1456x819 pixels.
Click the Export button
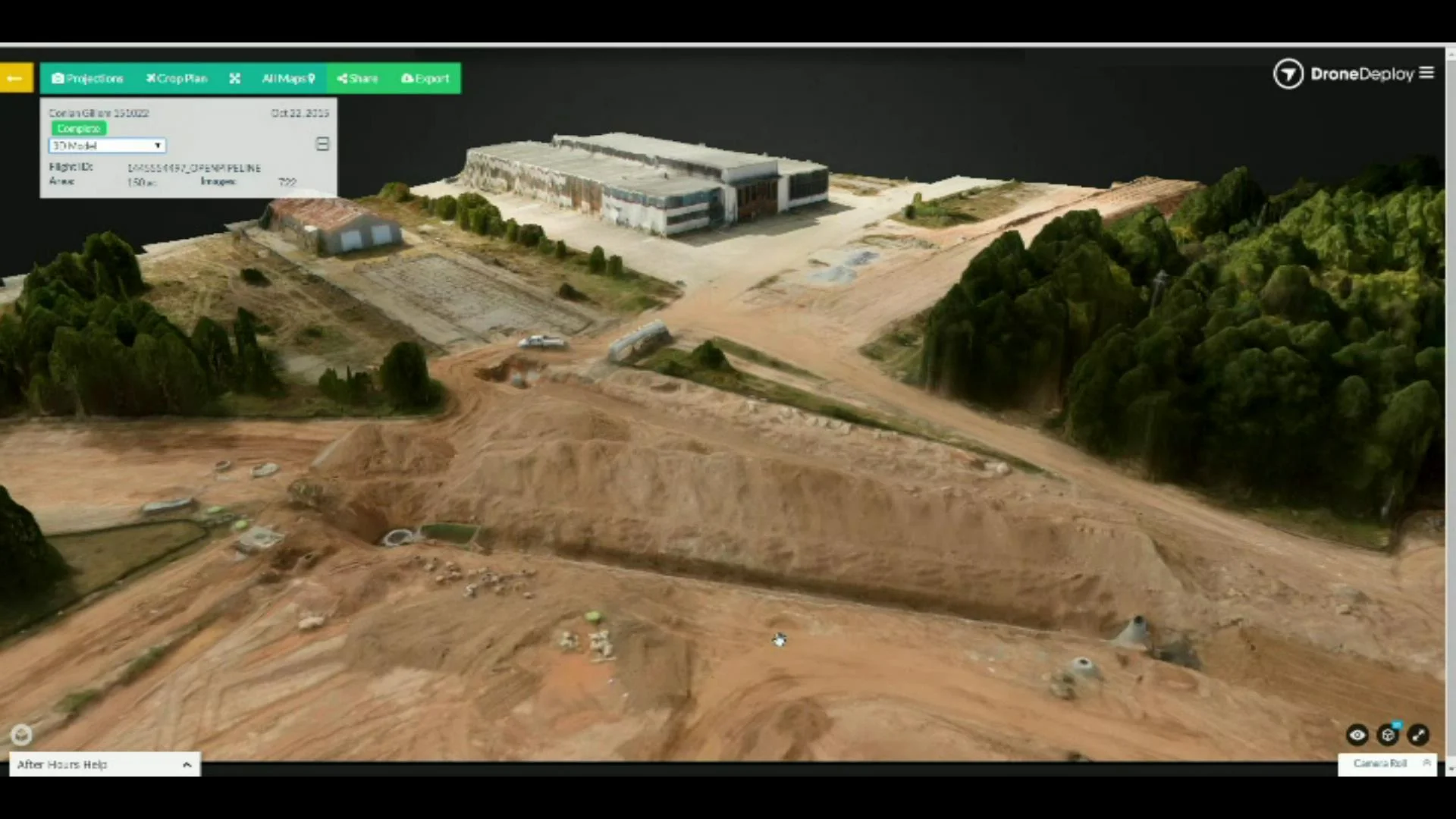(425, 78)
